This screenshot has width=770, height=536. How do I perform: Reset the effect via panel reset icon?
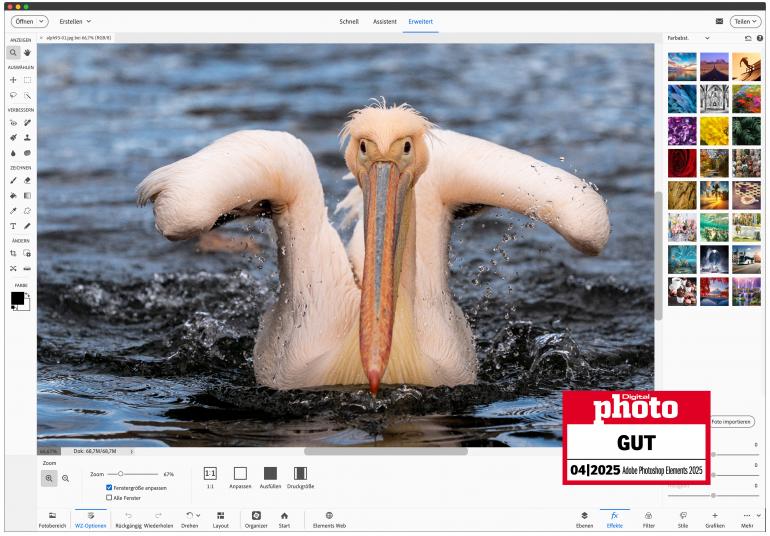748,38
